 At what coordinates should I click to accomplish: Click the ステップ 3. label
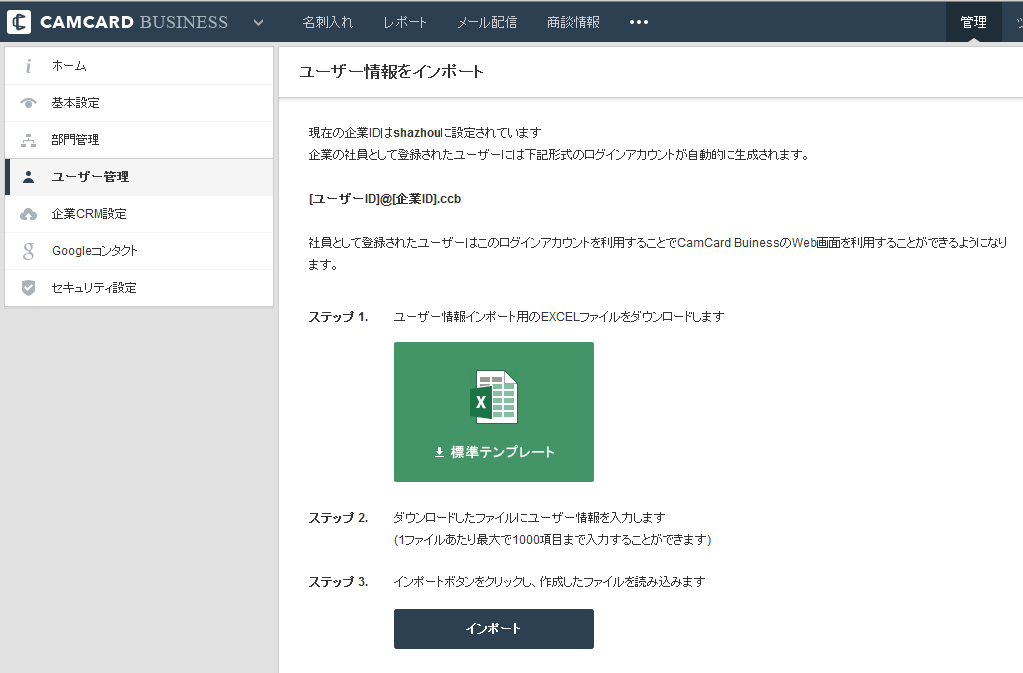coord(338,582)
